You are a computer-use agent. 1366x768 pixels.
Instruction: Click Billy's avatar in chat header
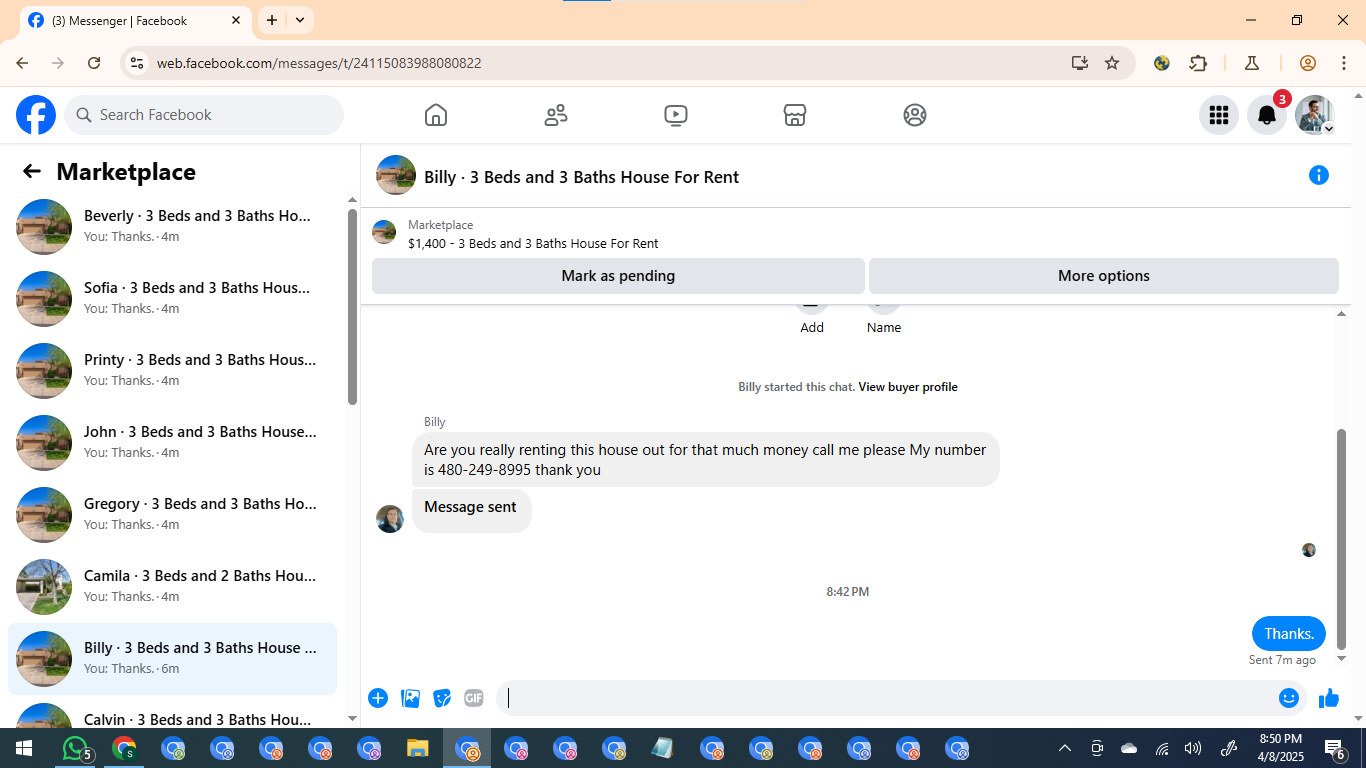(x=396, y=176)
